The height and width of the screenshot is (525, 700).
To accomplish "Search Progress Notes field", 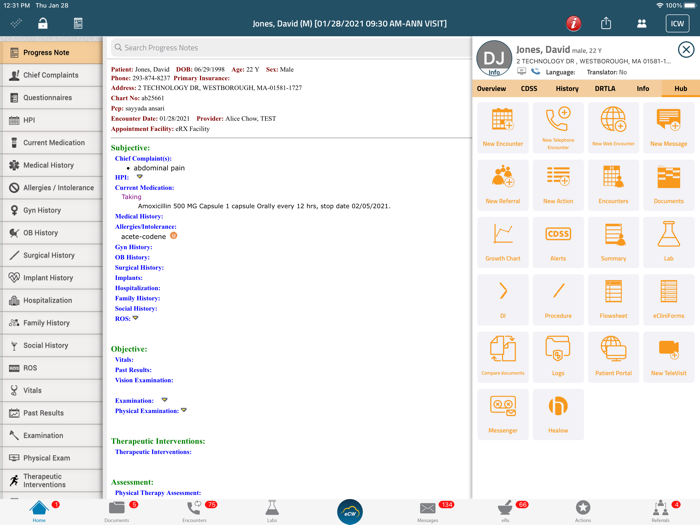I will [x=289, y=48].
